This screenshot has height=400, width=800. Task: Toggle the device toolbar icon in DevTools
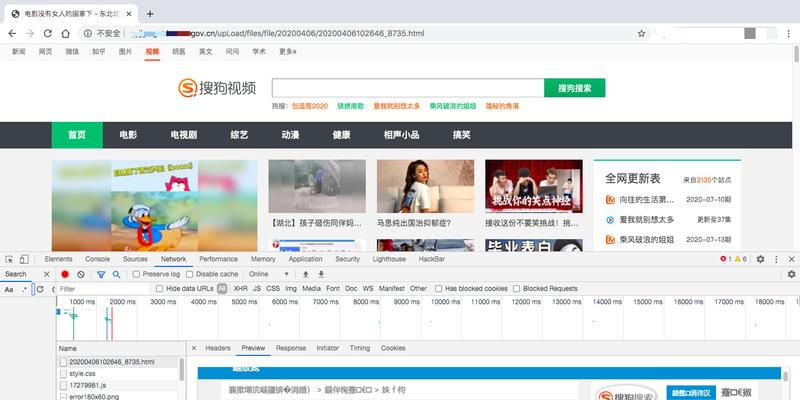tap(24, 259)
